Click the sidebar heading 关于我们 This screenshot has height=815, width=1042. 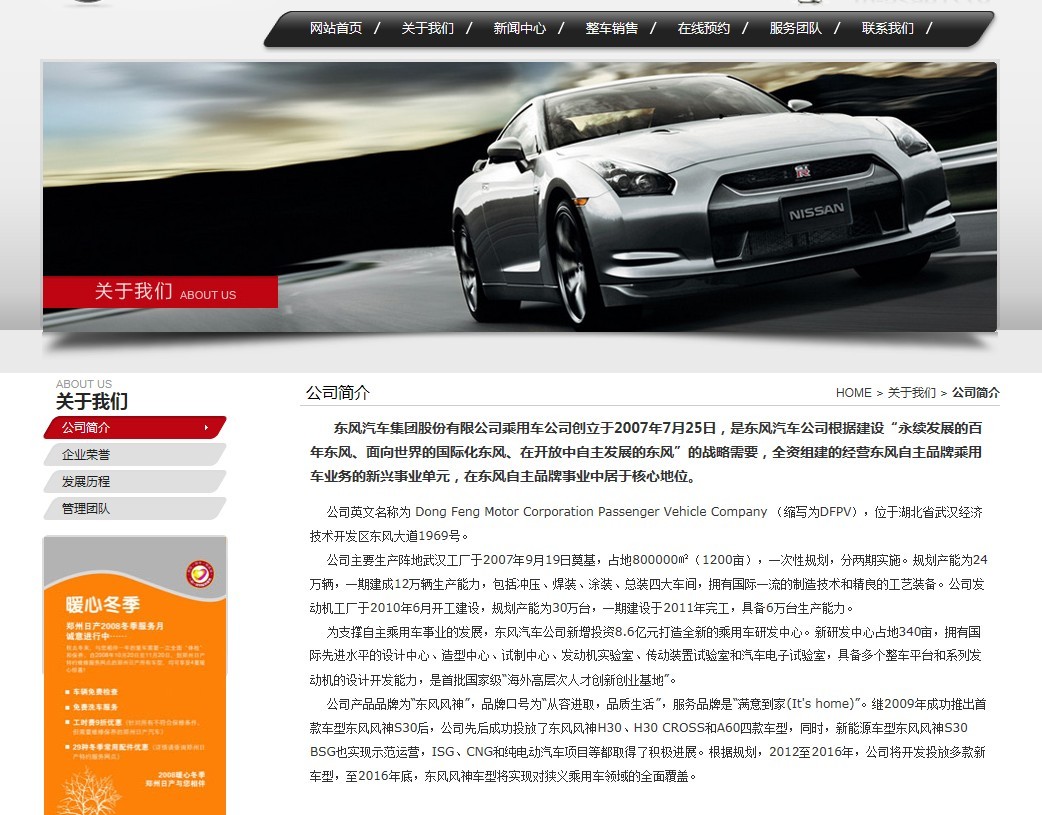tap(92, 402)
